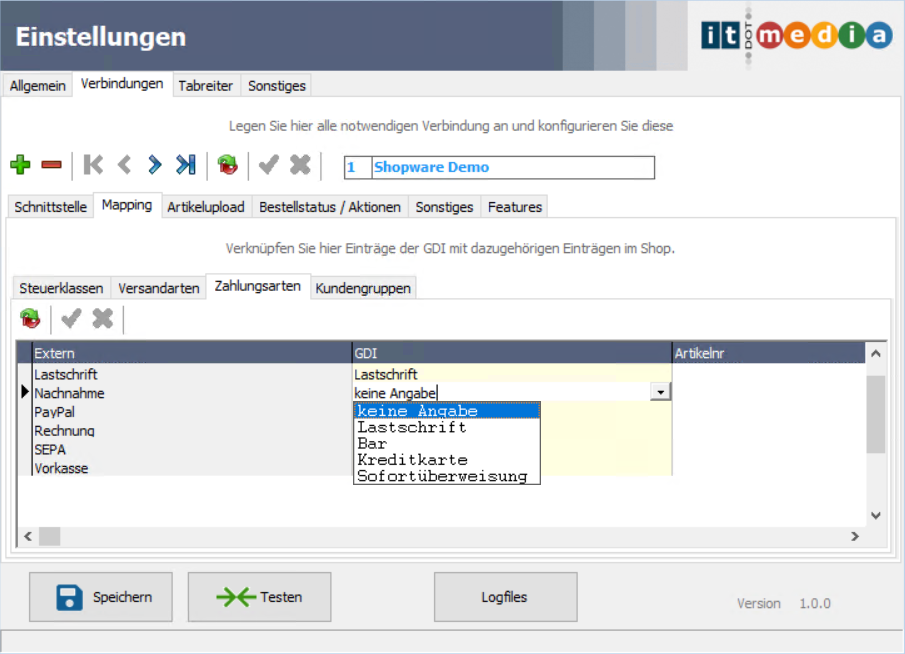Delete connection using red minus icon

click(51, 165)
